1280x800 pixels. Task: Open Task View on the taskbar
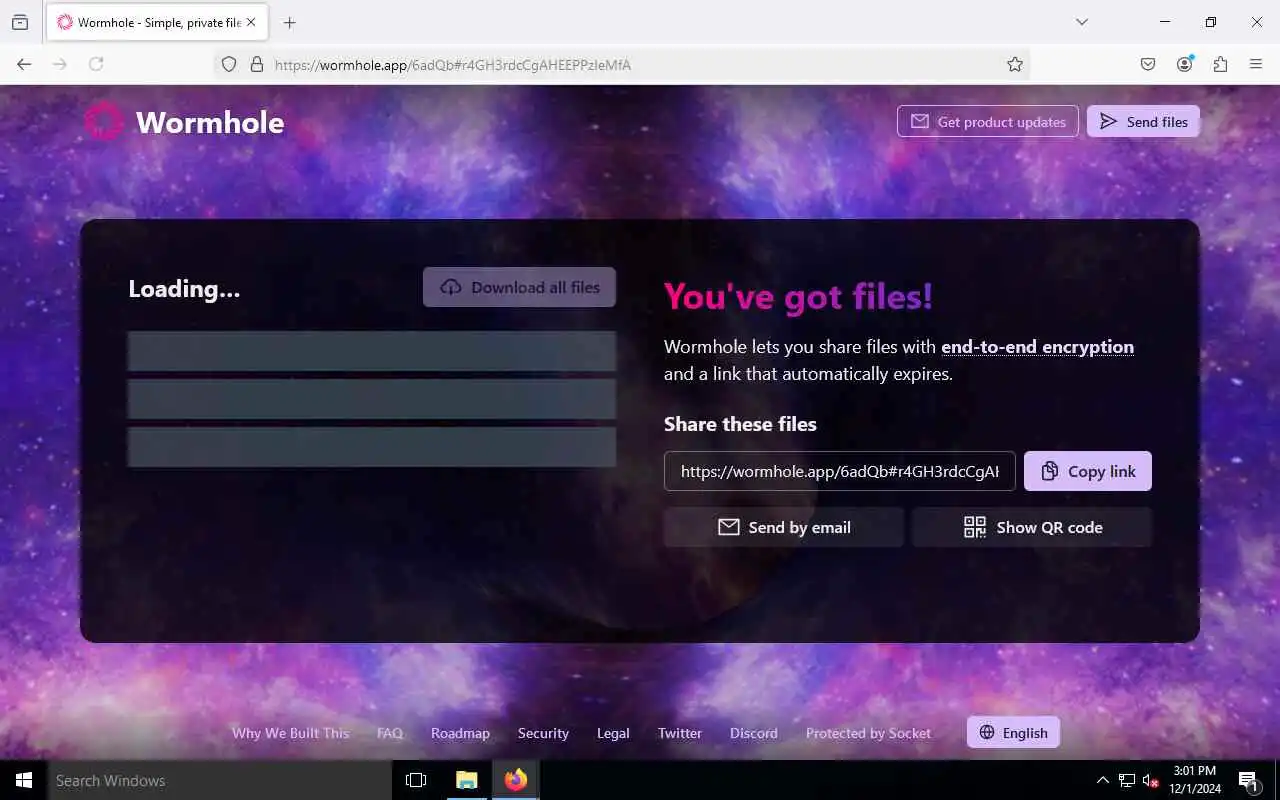click(x=416, y=780)
